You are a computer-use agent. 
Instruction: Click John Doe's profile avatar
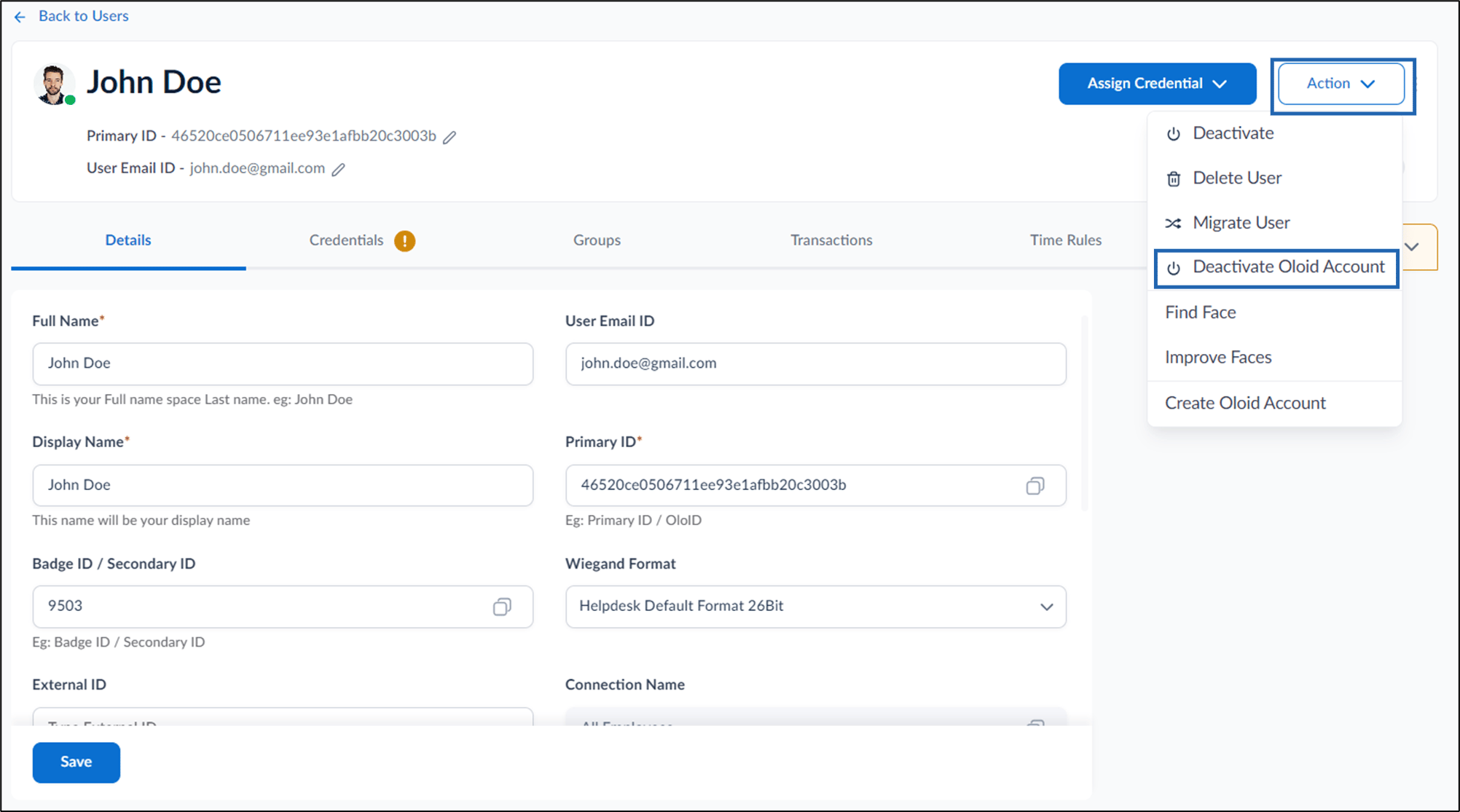(53, 84)
